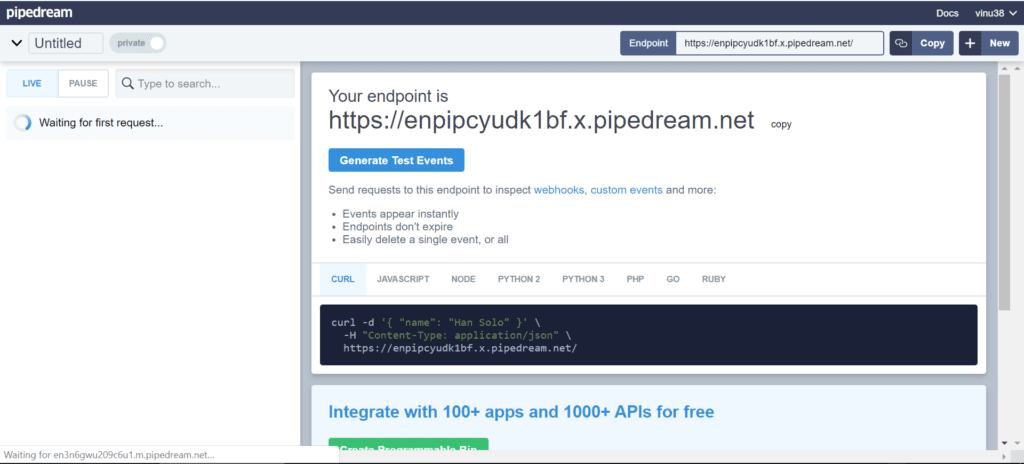Open the RUBY code example tab
This screenshot has width=1024, height=464.
coord(714,279)
